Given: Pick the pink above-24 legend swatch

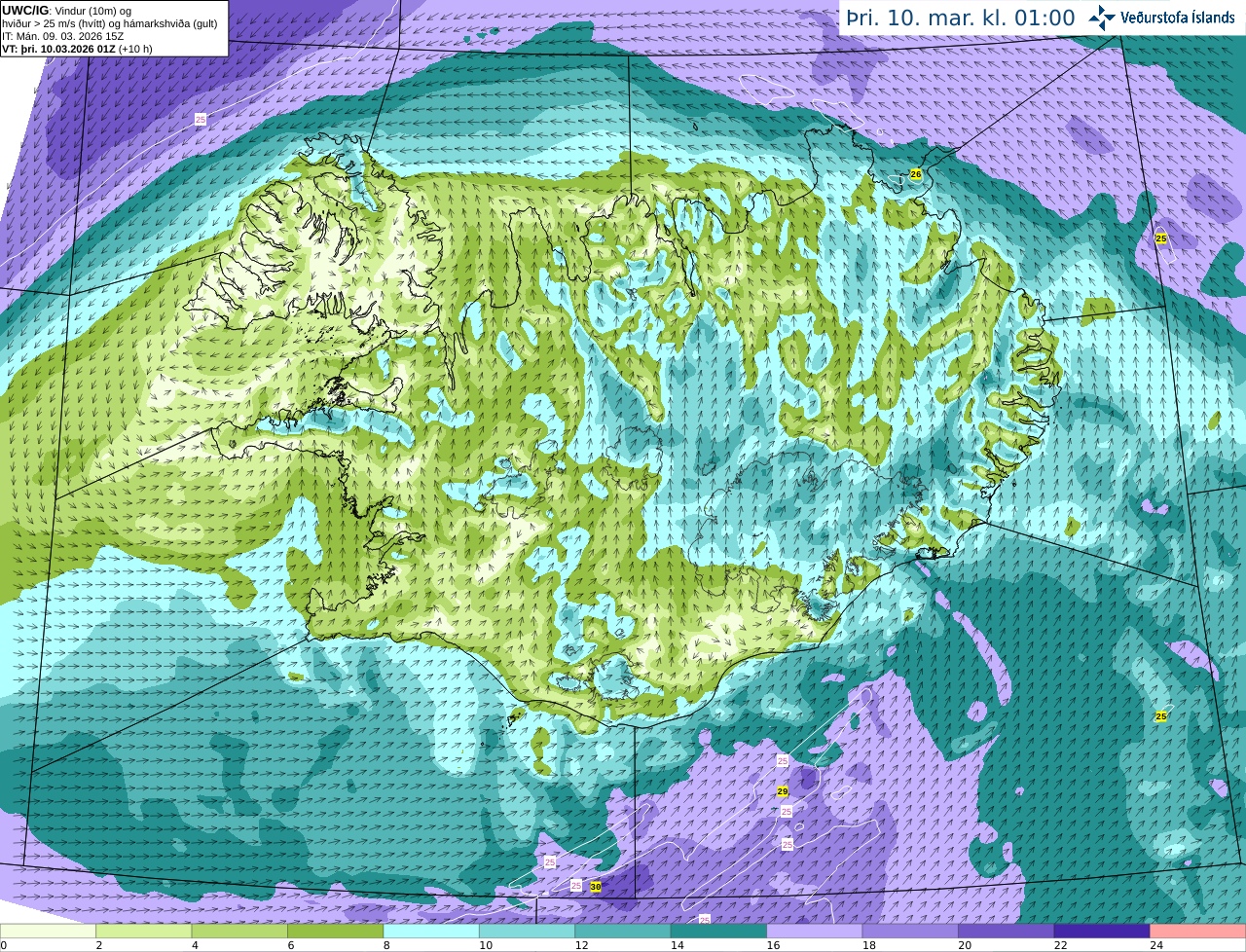Looking at the screenshot, I should [x=1197, y=932].
